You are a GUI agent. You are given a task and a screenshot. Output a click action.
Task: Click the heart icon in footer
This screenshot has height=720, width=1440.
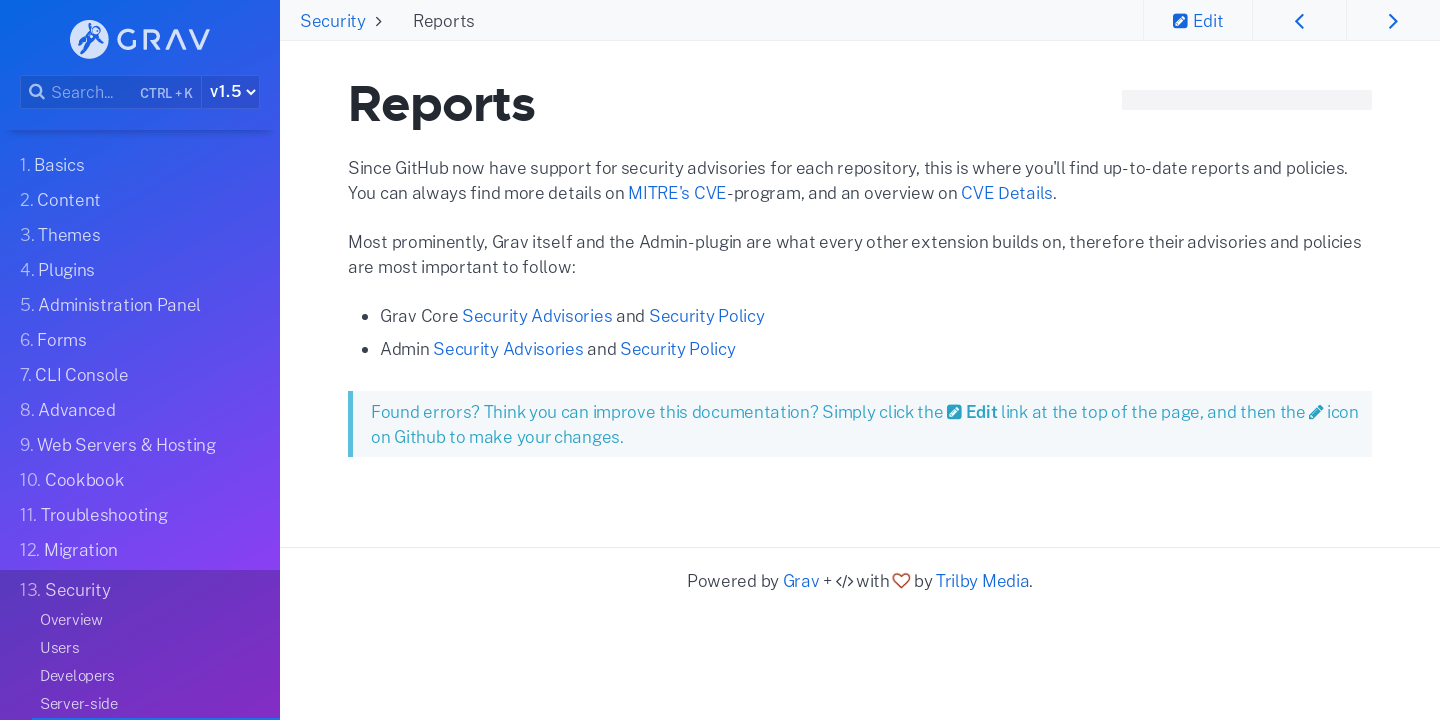tap(901, 580)
